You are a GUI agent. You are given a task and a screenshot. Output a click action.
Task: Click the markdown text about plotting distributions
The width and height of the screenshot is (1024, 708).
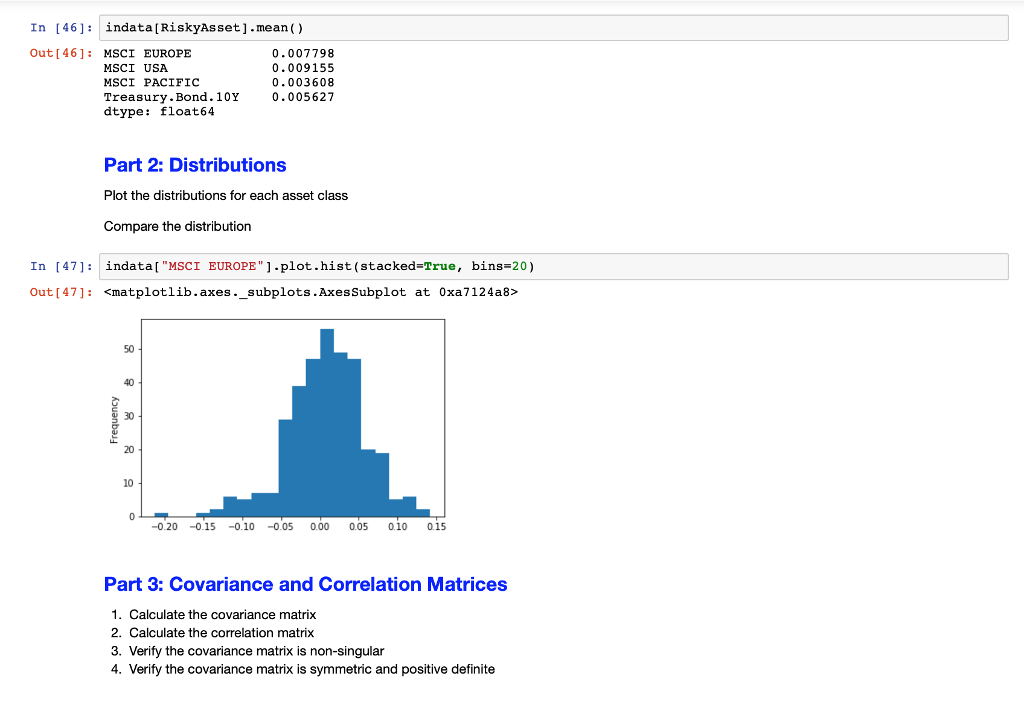coord(225,196)
